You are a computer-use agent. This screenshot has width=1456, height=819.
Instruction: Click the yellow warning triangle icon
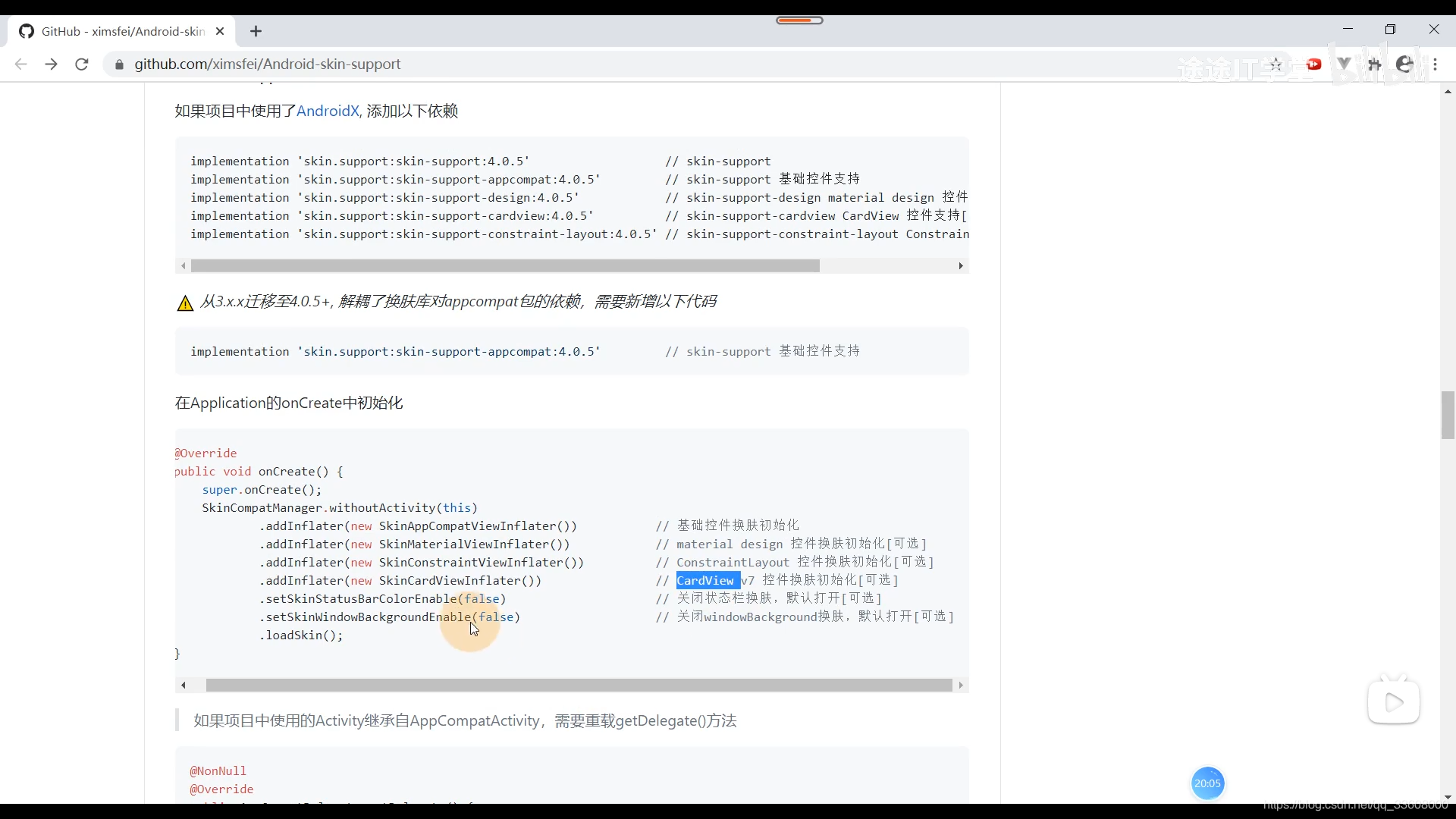(x=185, y=303)
